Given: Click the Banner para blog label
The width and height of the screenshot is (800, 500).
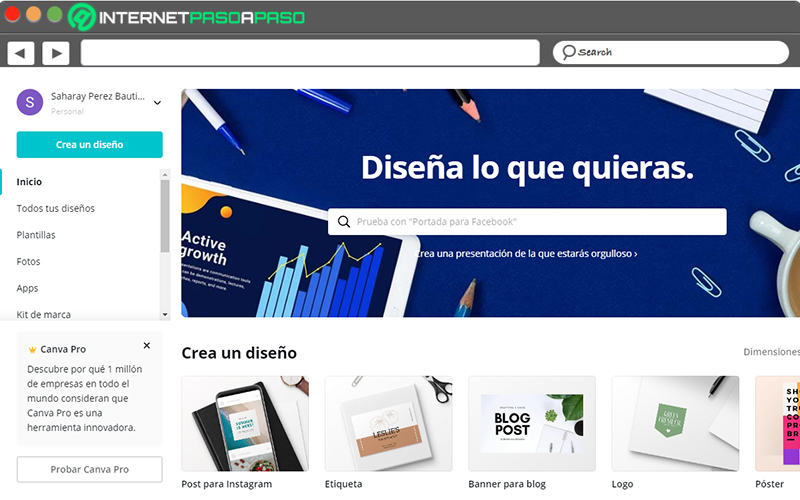Looking at the screenshot, I should pyautogui.click(x=507, y=484).
